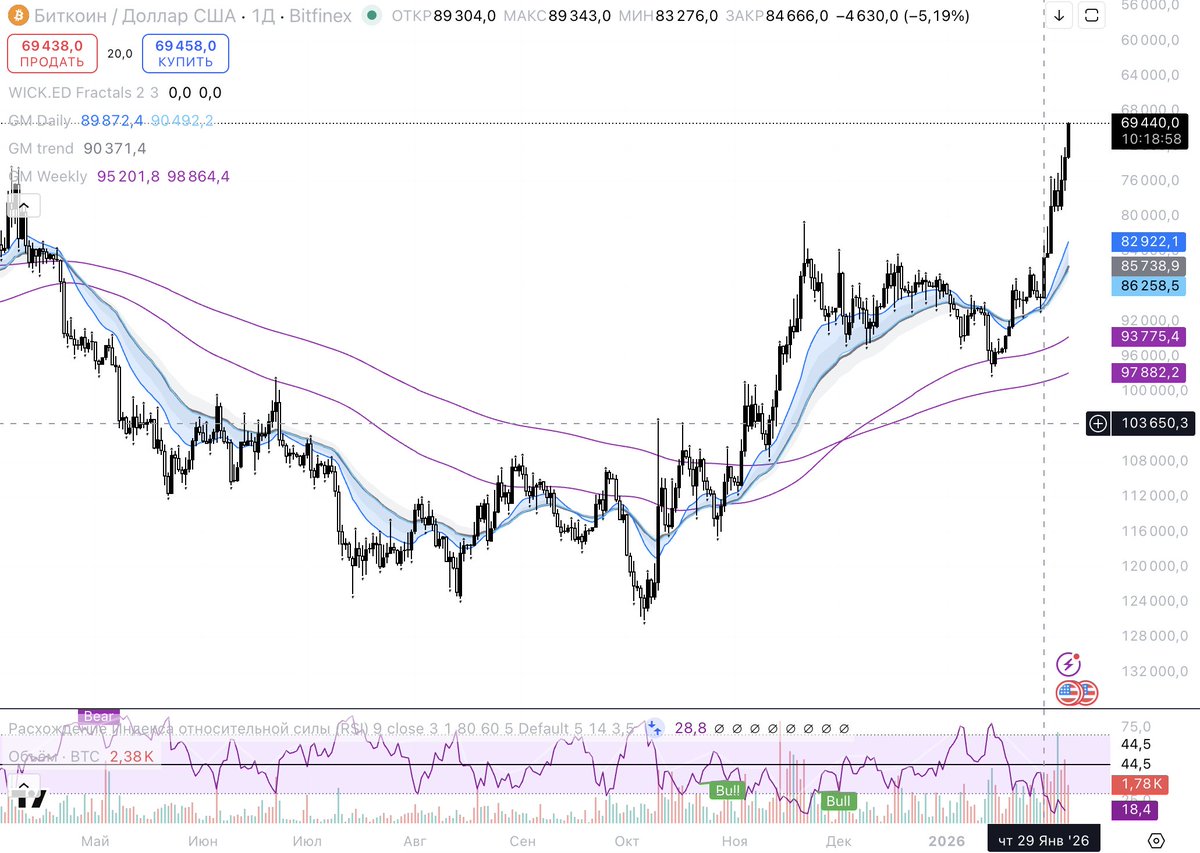Tap the date label чт 29 Янв '26

[x=1045, y=840]
